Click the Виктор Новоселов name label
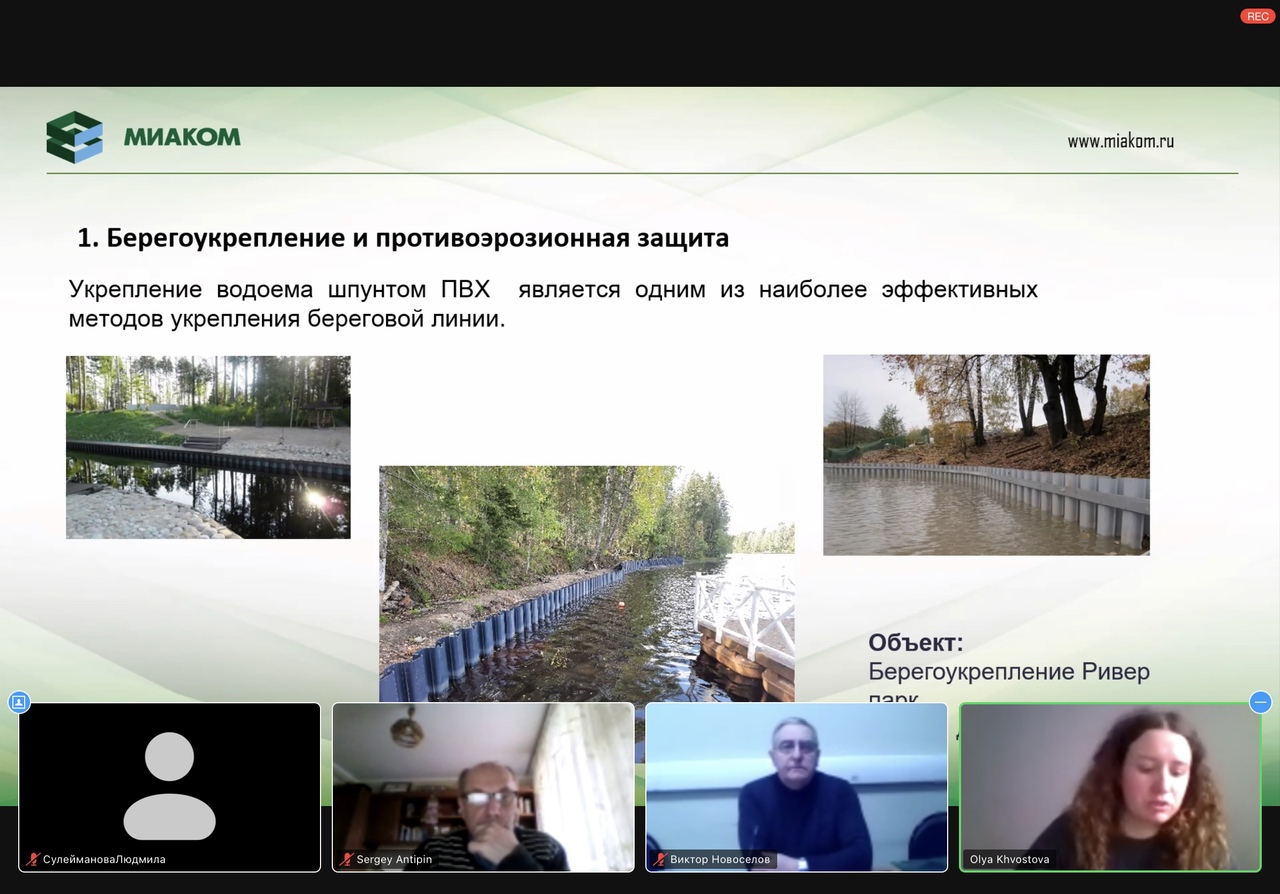 coord(720,859)
